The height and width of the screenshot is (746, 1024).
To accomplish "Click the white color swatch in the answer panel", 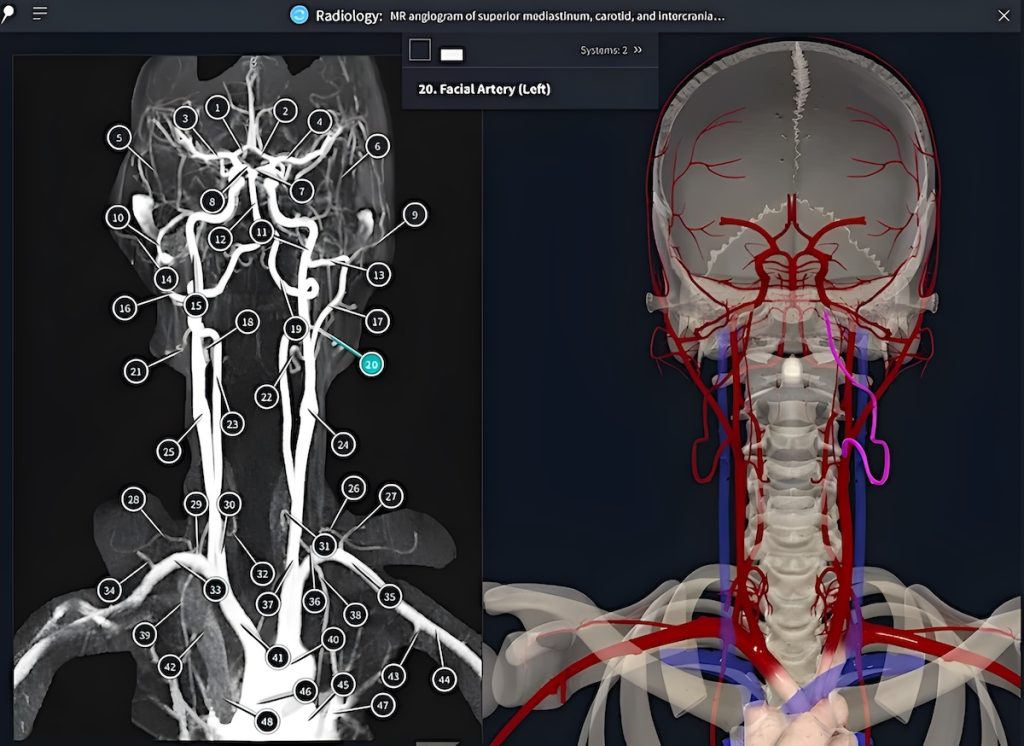I will coord(454,53).
